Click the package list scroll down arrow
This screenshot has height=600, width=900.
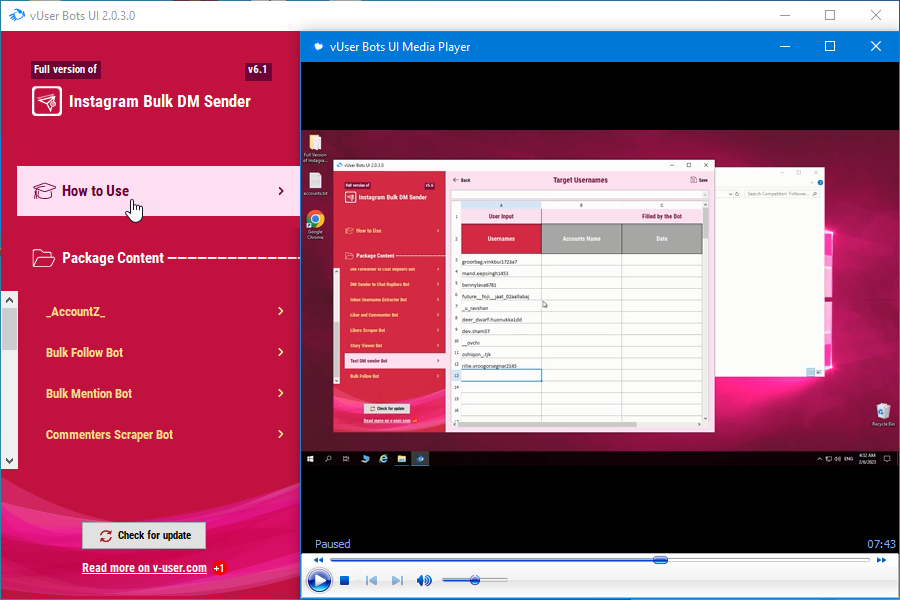pos(9,461)
